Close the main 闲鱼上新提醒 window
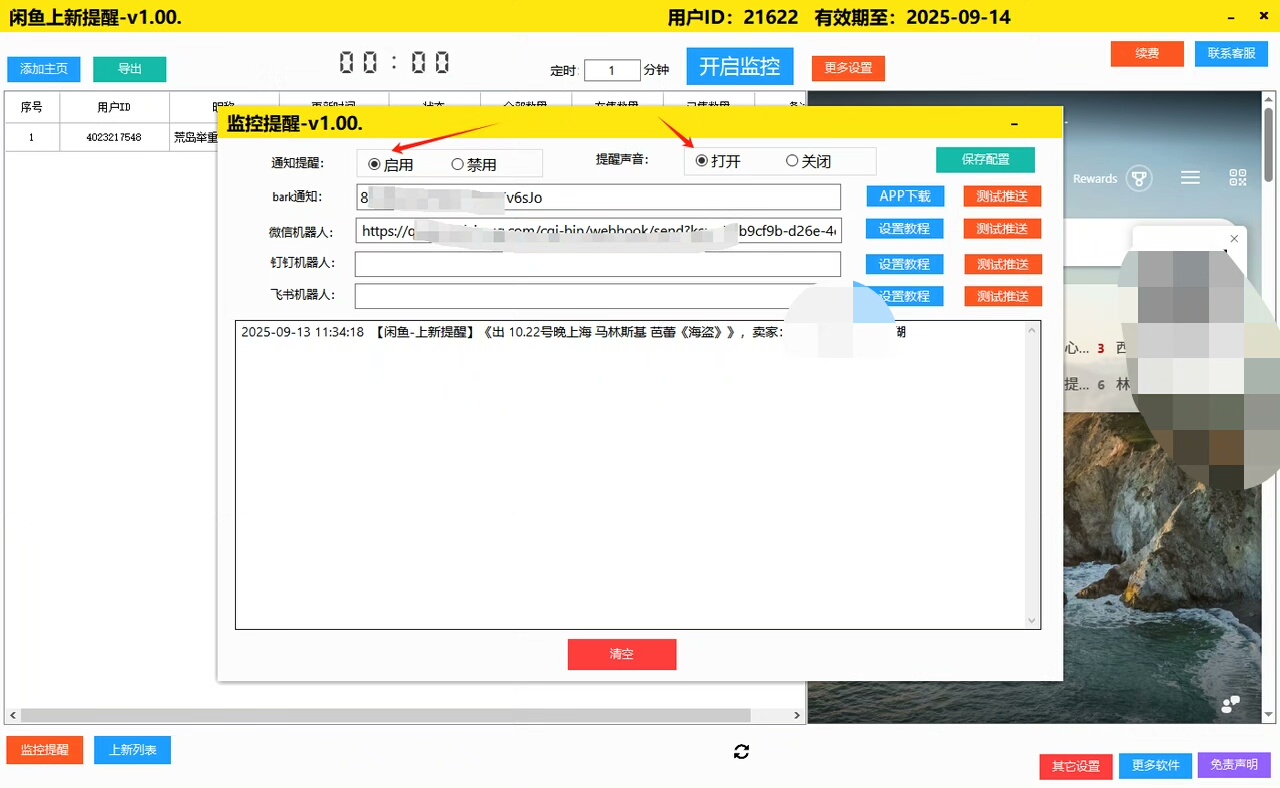1280x788 pixels. (x=1262, y=17)
